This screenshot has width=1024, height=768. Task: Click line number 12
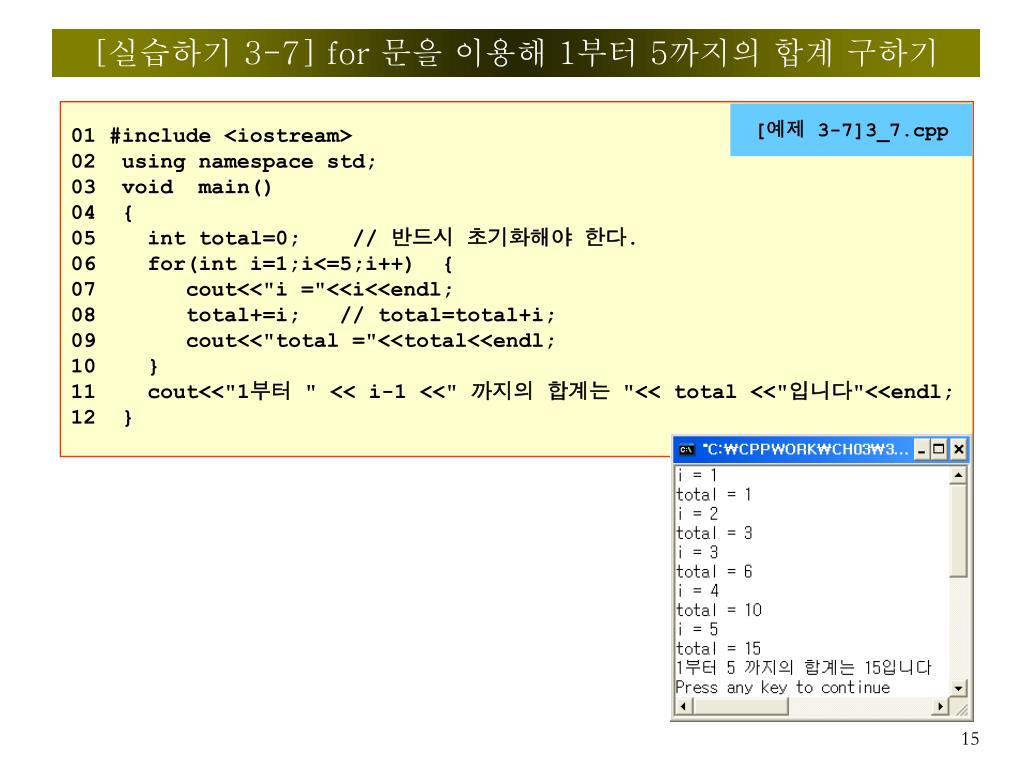[83, 417]
